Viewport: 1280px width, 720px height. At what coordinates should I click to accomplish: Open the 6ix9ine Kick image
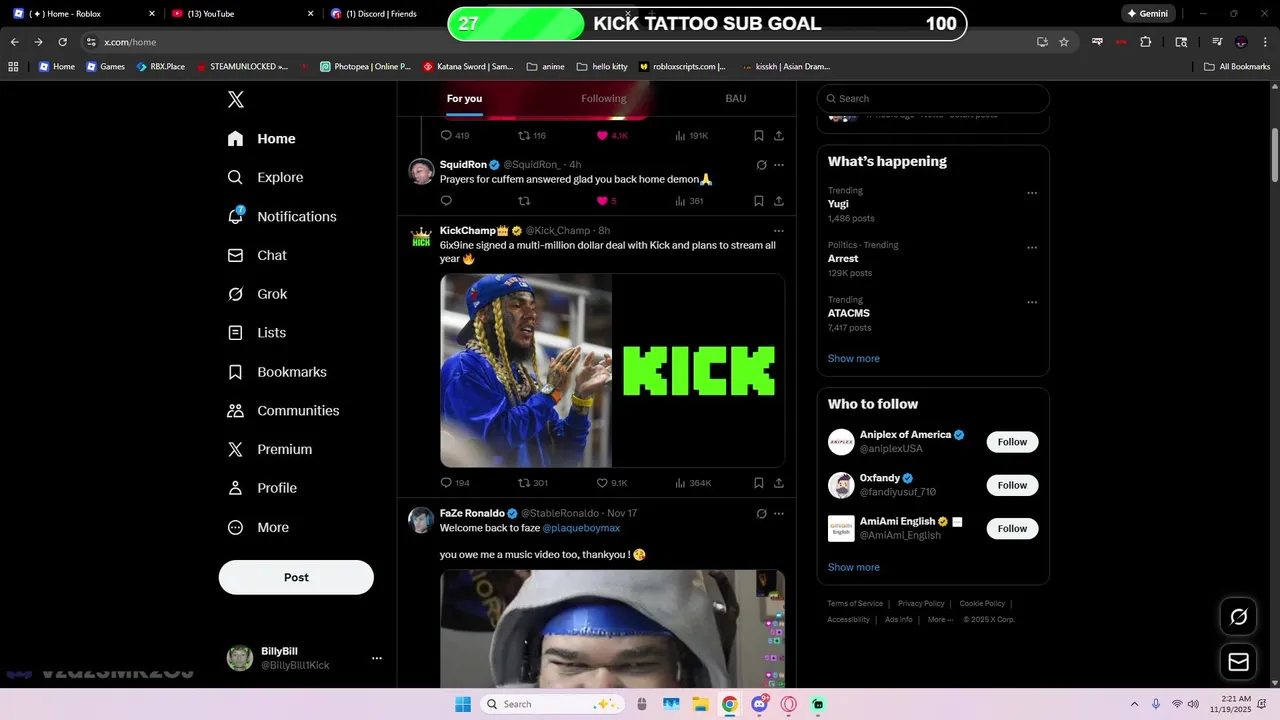pos(612,371)
